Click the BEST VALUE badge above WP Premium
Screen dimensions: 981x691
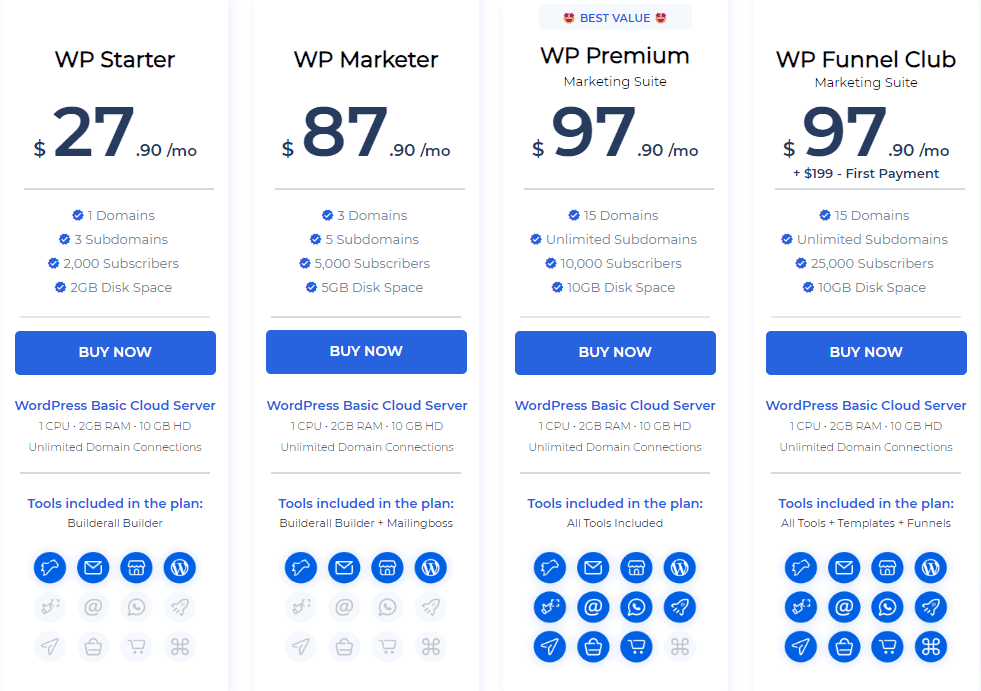click(615, 18)
